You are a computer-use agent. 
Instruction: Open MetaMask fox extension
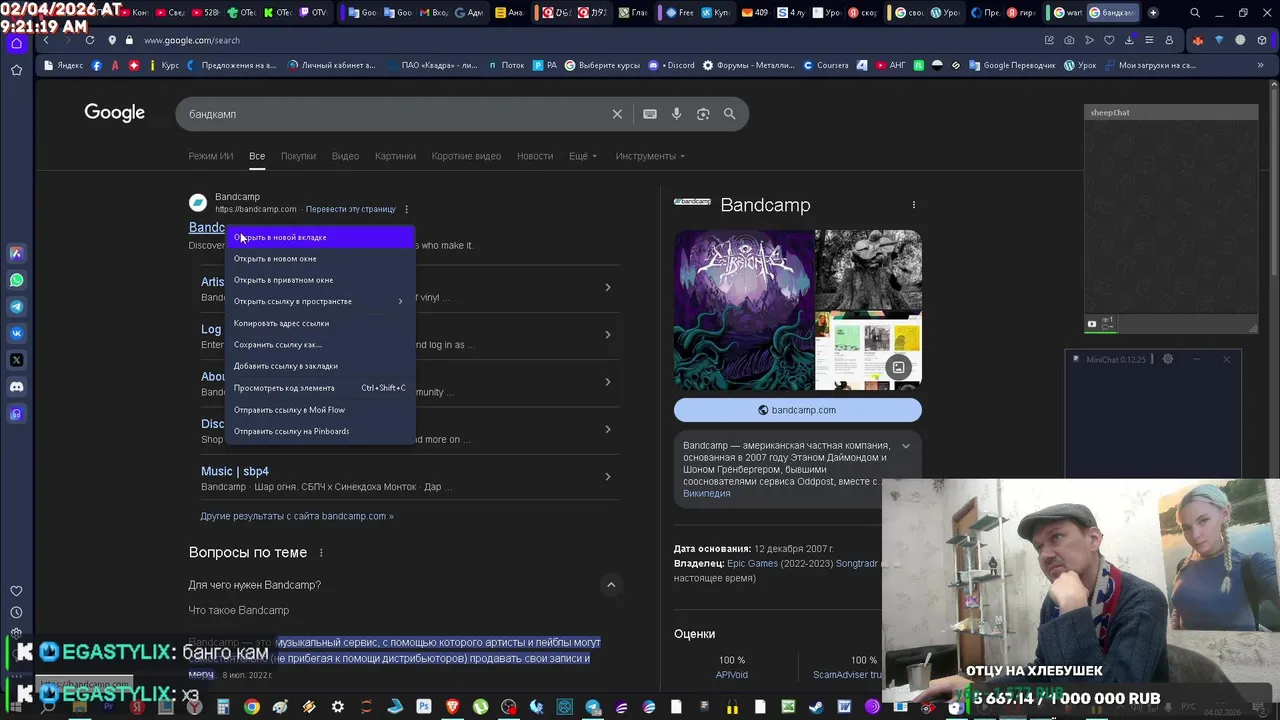(x=1198, y=40)
